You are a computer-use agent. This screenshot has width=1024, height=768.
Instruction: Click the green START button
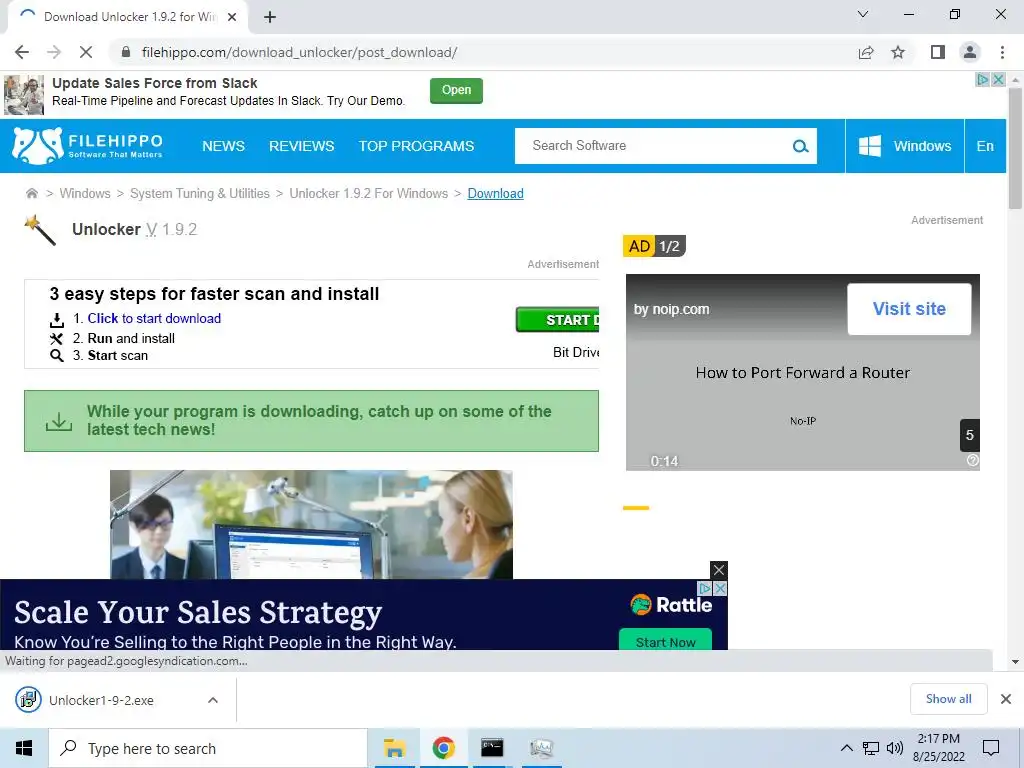(557, 319)
